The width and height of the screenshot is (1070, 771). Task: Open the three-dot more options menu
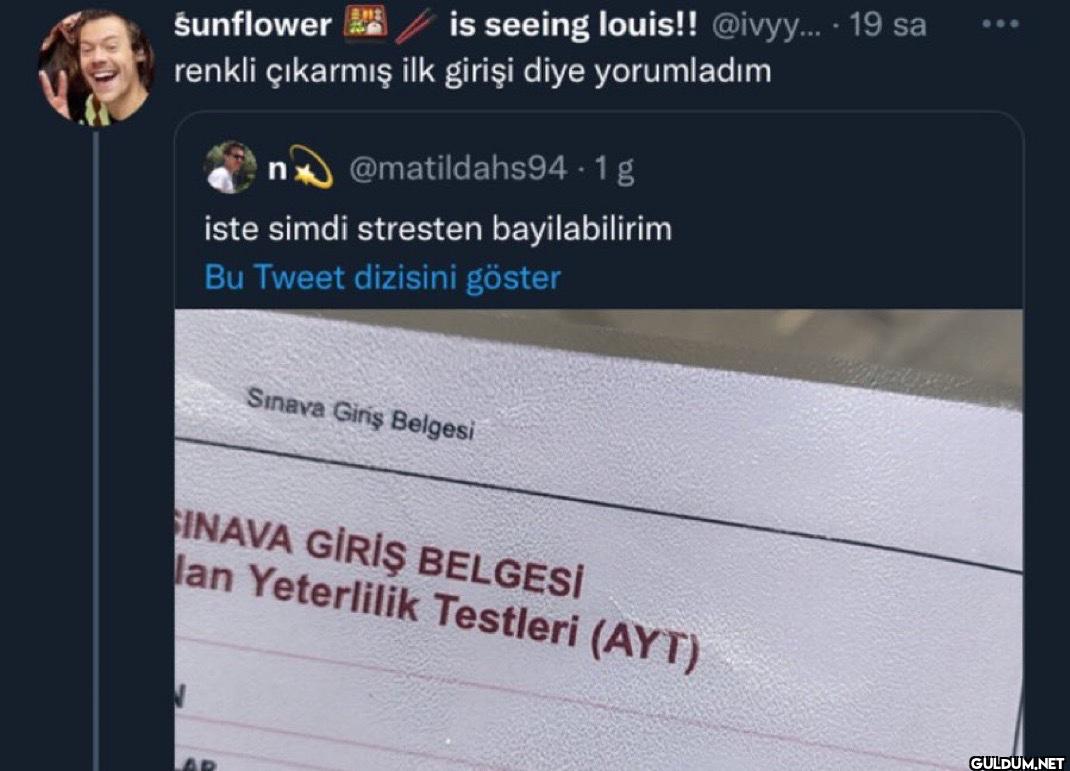(1000, 24)
